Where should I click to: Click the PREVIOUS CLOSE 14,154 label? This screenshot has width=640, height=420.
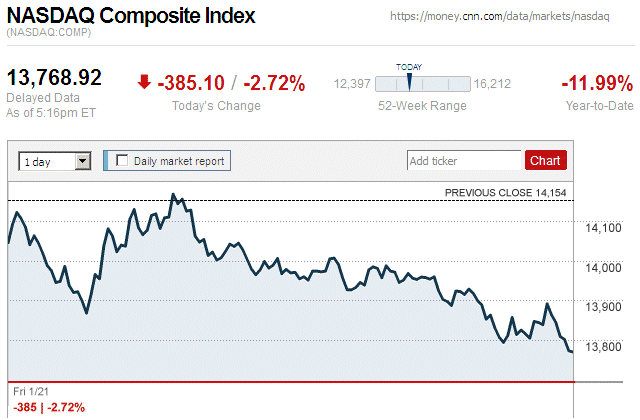pyautogui.click(x=506, y=192)
